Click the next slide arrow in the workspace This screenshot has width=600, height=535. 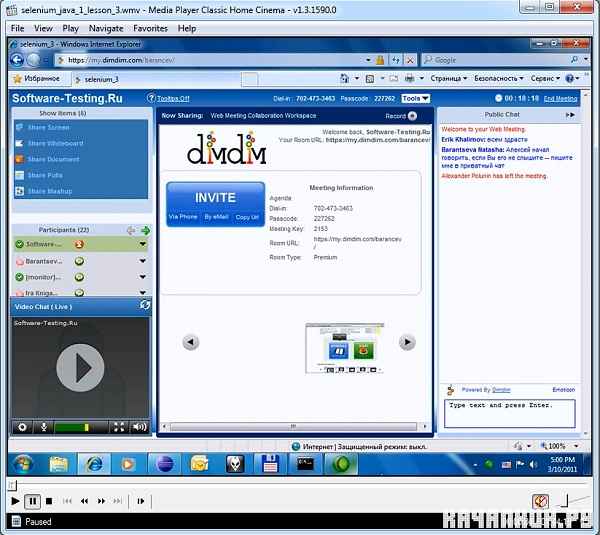pos(407,342)
